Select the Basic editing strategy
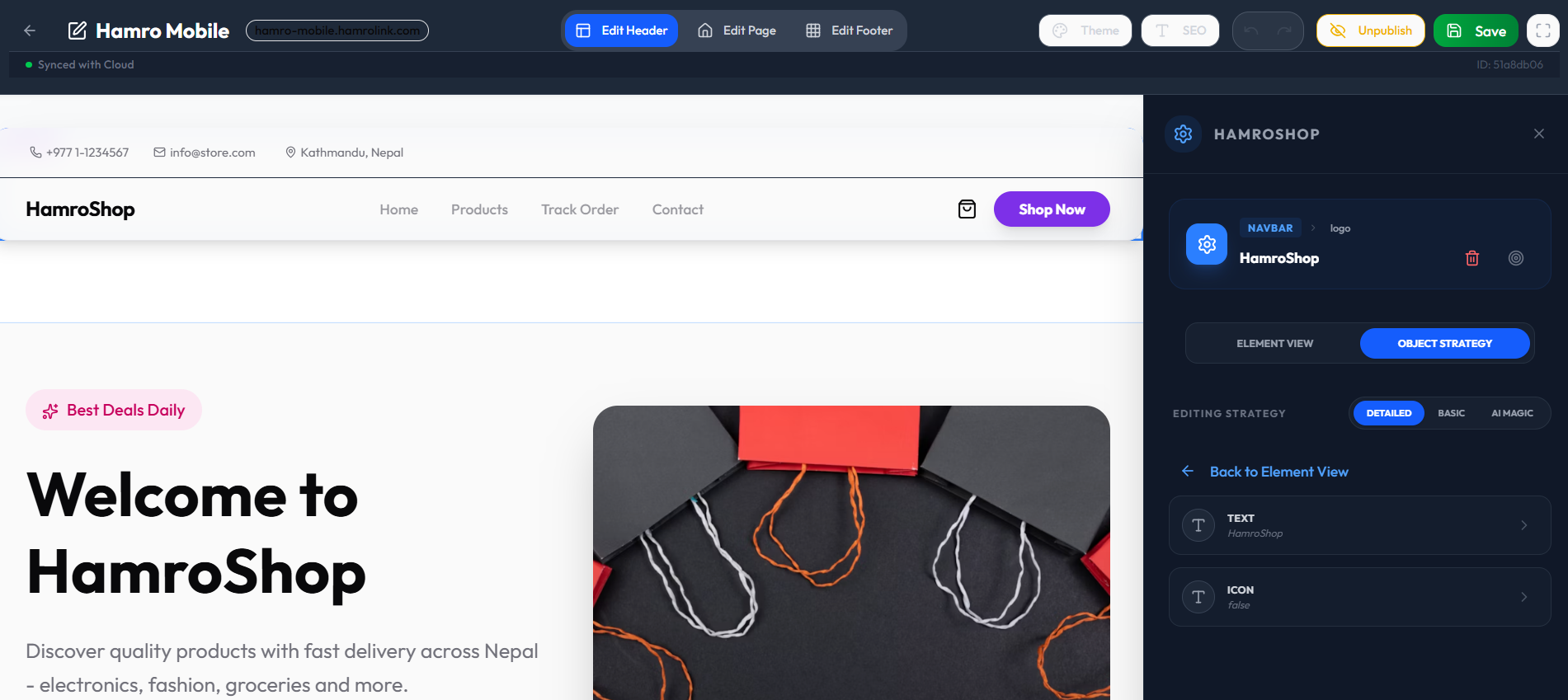1568x700 pixels. coord(1451,413)
